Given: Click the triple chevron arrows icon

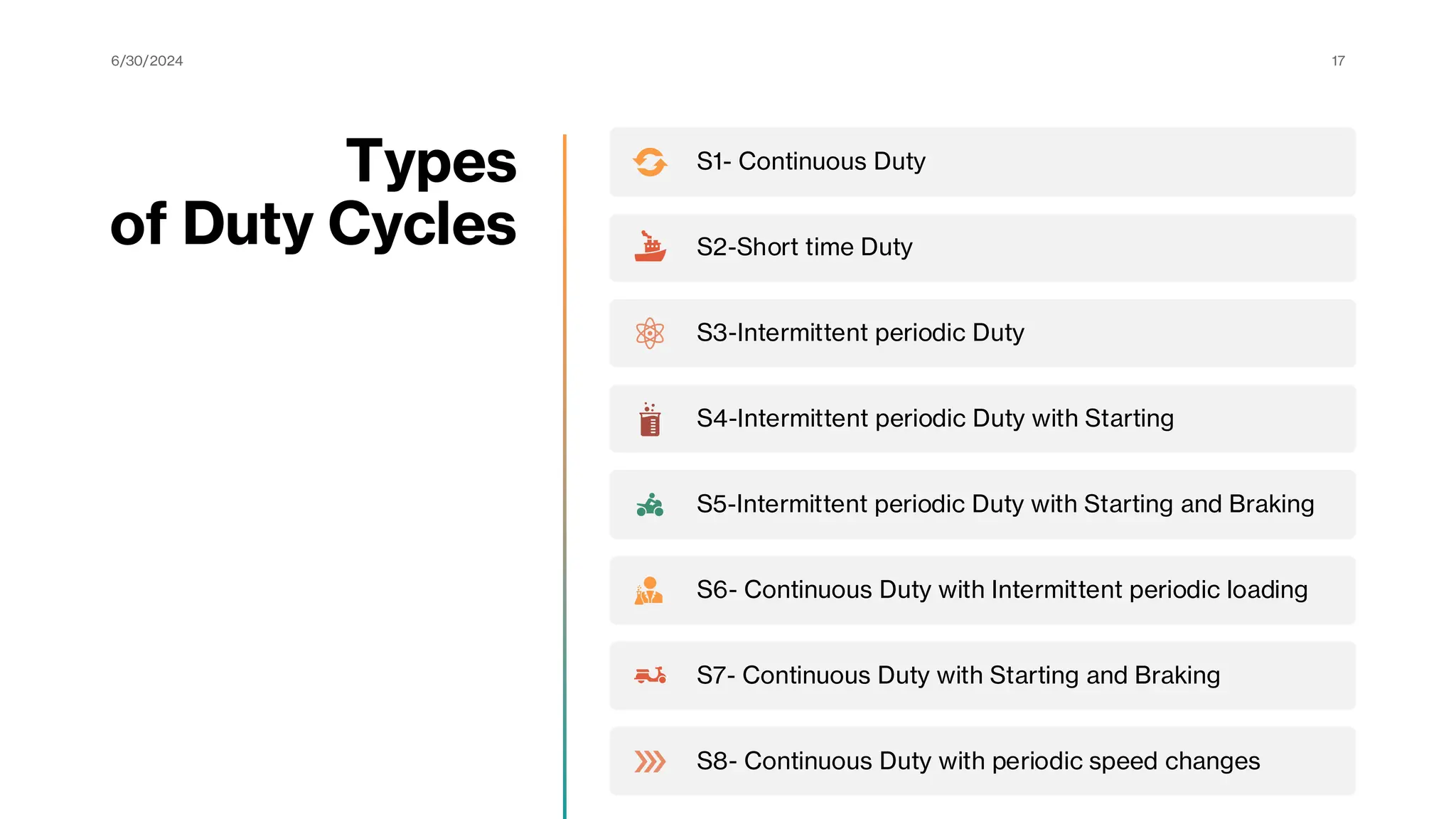Looking at the screenshot, I should coord(650,761).
